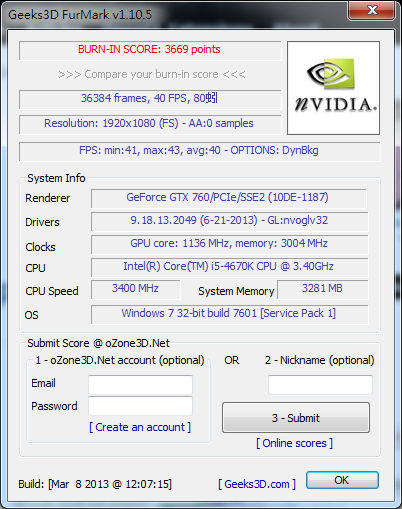Click the Intel(R) Core(TM) i5-4670K CPU value
This screenshot has width=402, height=509.
point(229,266)
